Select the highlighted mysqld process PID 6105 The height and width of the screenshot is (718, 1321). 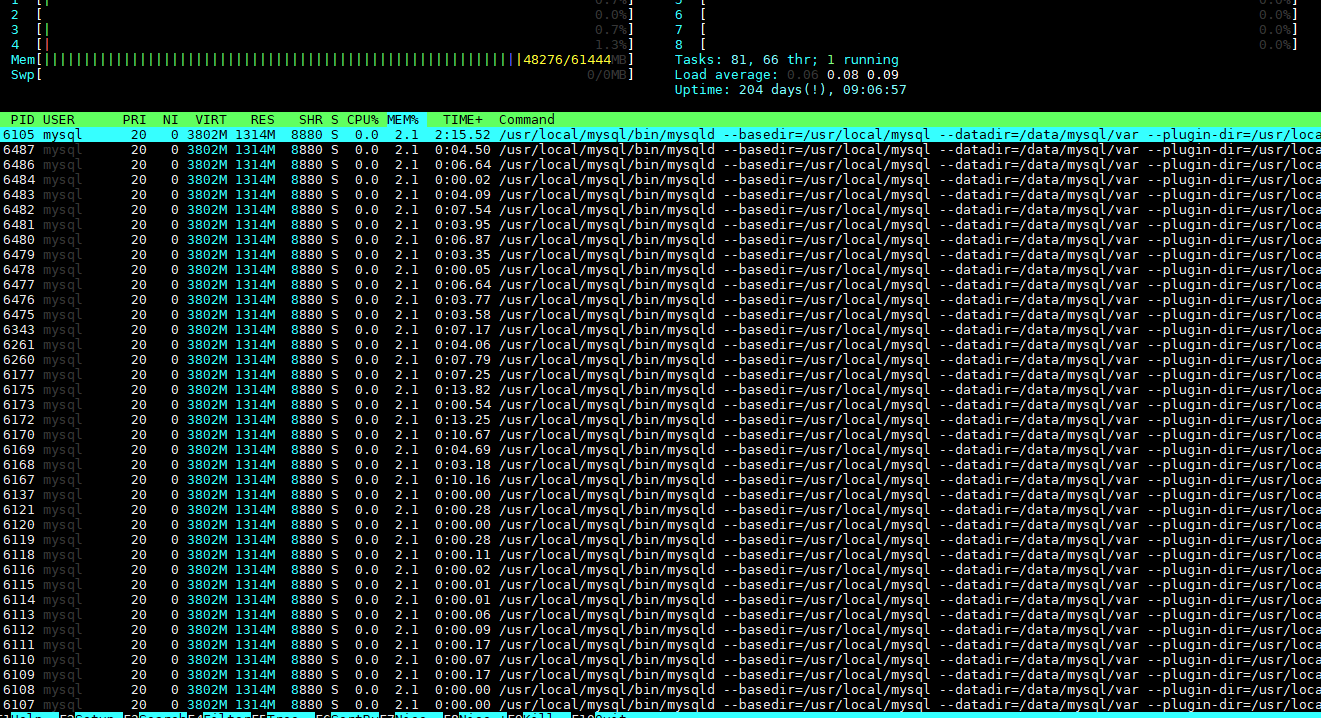(x=660, y=135)
